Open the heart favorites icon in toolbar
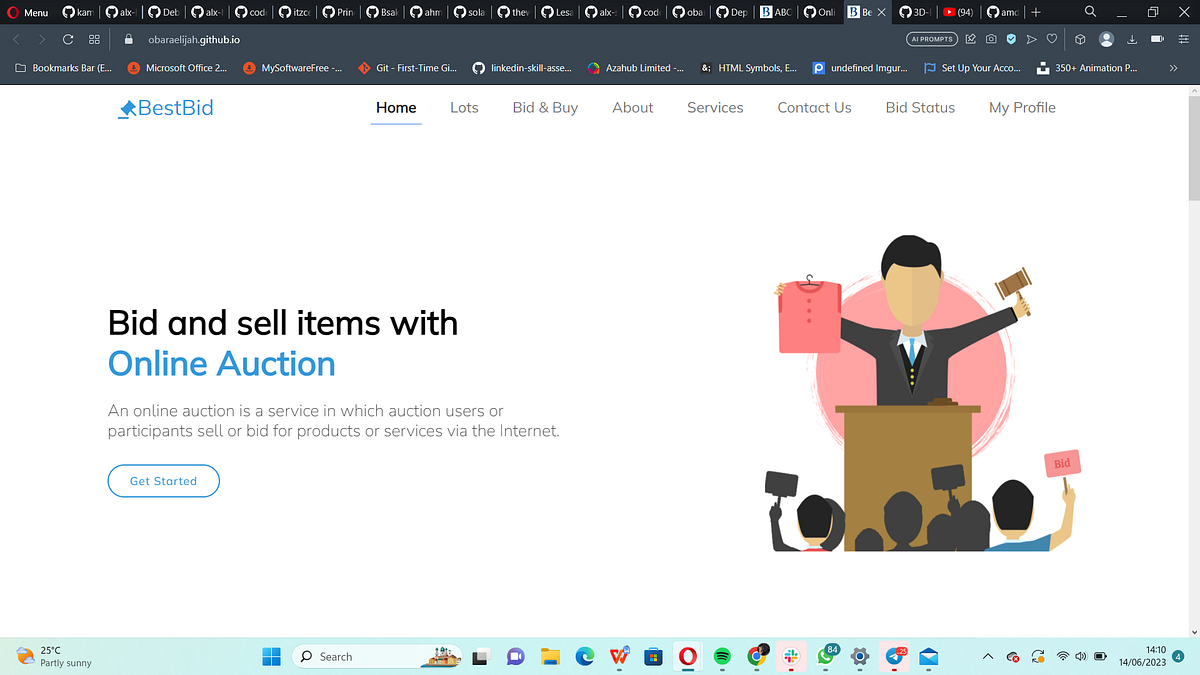 point(1051,38)
